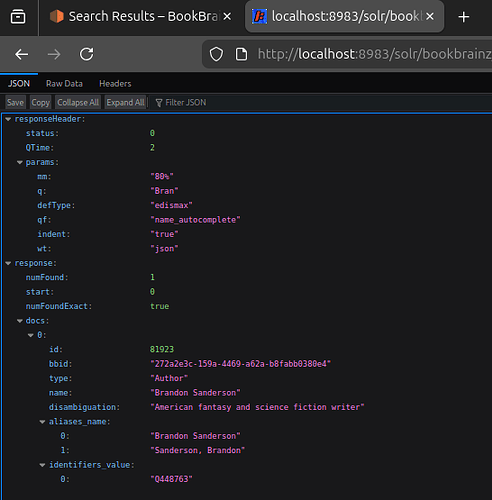Close the localhost:8983 solr tab
The width and height of the screenshot is (492, 500).
430,16
